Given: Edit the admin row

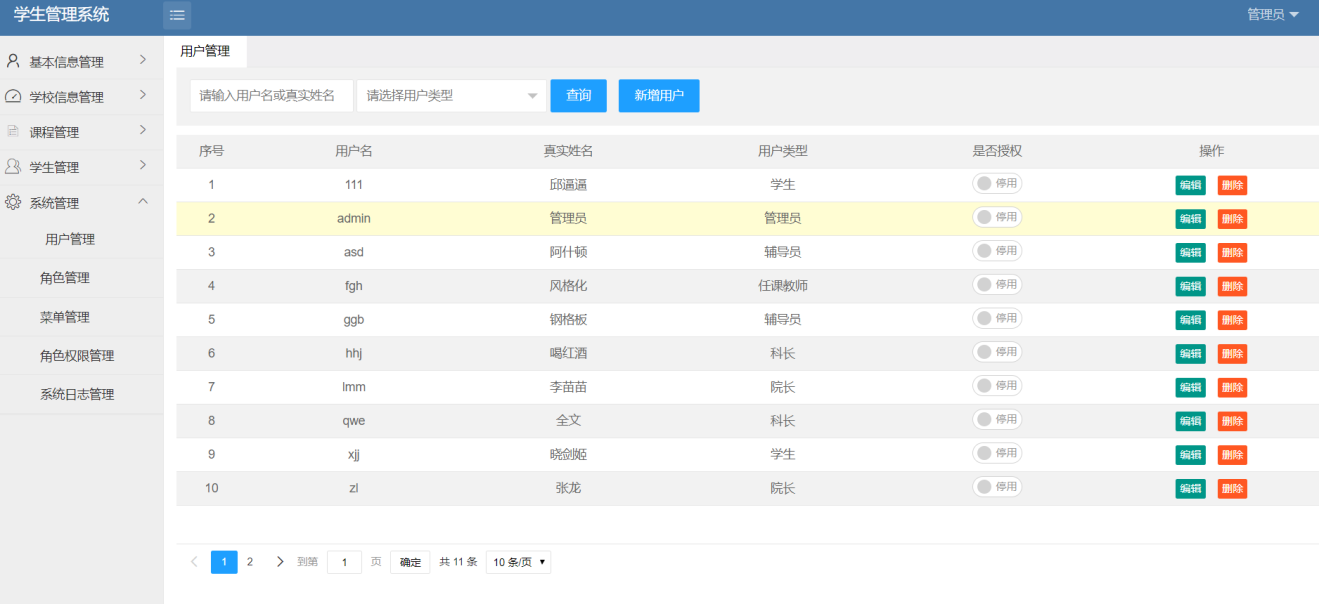Looking at the screenshot, I should click(x=1190, y=219).
